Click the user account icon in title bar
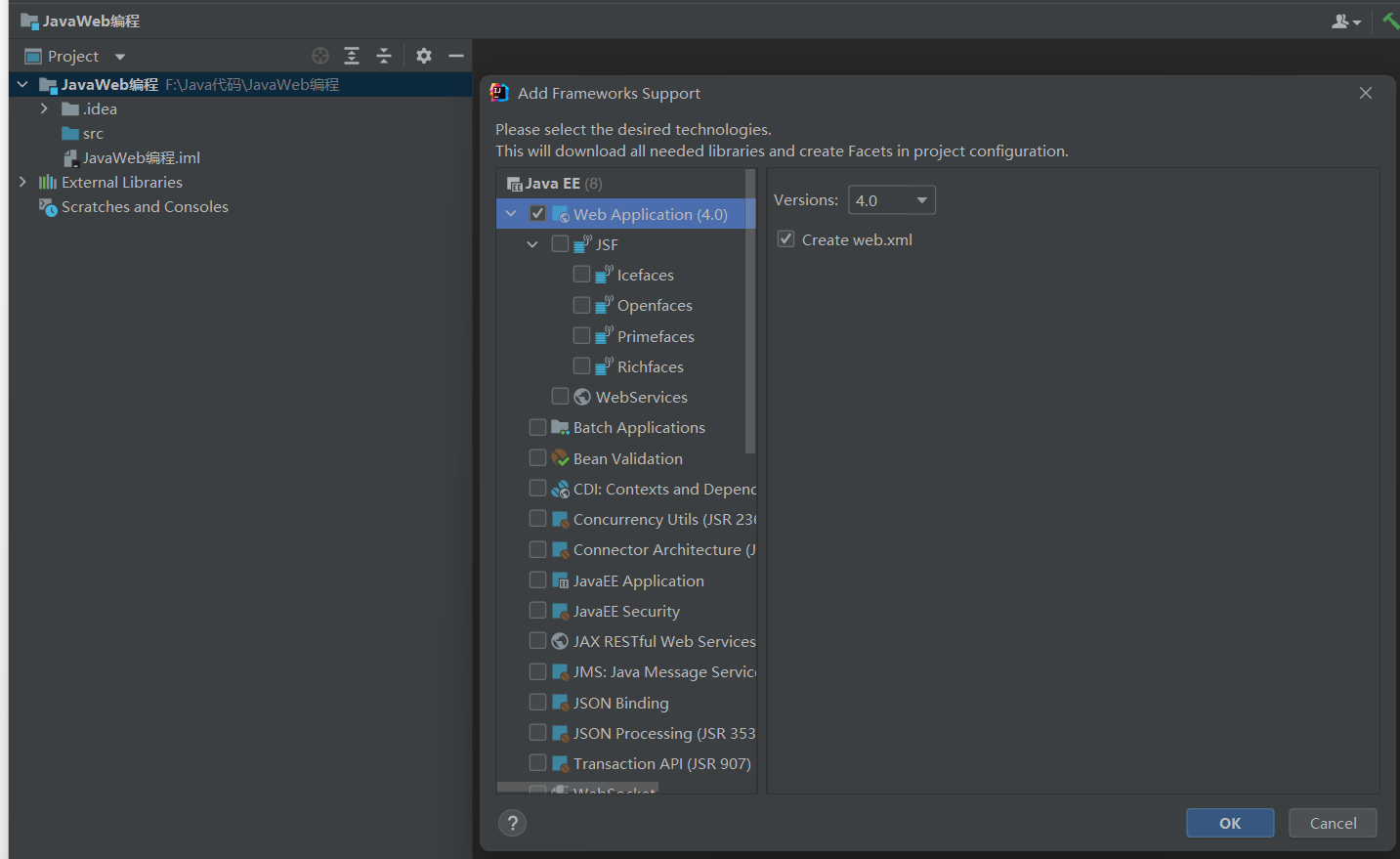Screen dimensions: 1400x859 pos(1340,21)
